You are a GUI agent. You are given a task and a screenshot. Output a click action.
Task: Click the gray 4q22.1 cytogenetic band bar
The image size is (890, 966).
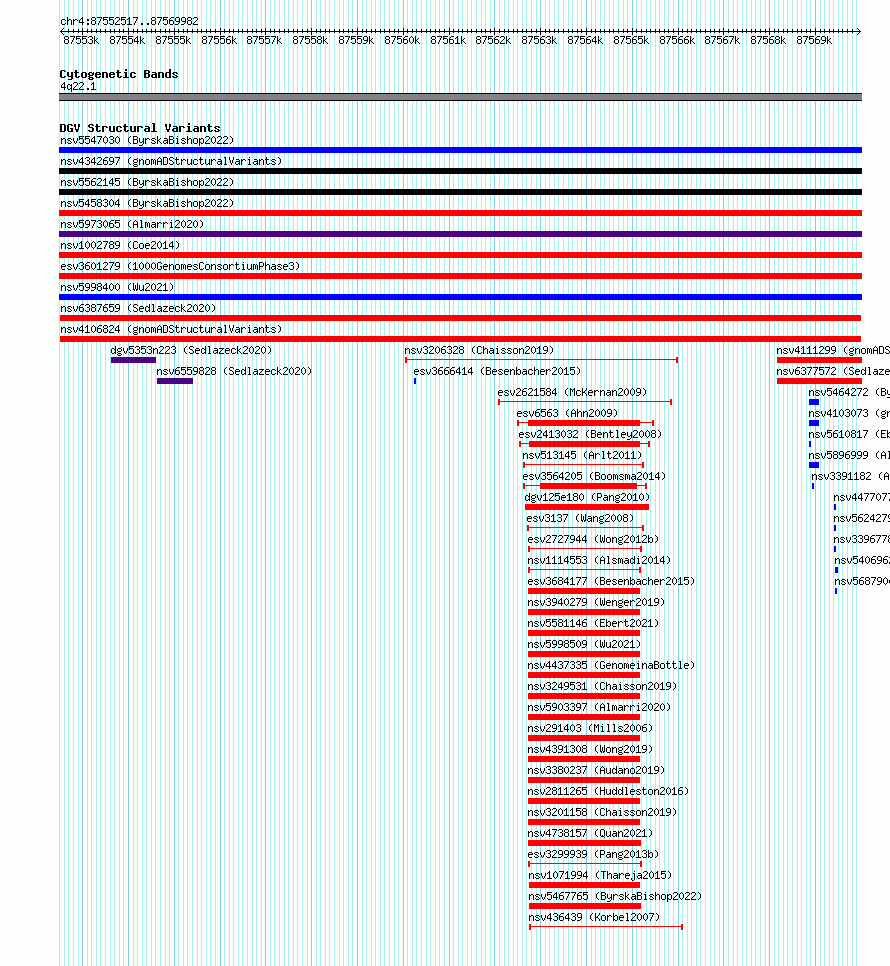pos(460,97)
